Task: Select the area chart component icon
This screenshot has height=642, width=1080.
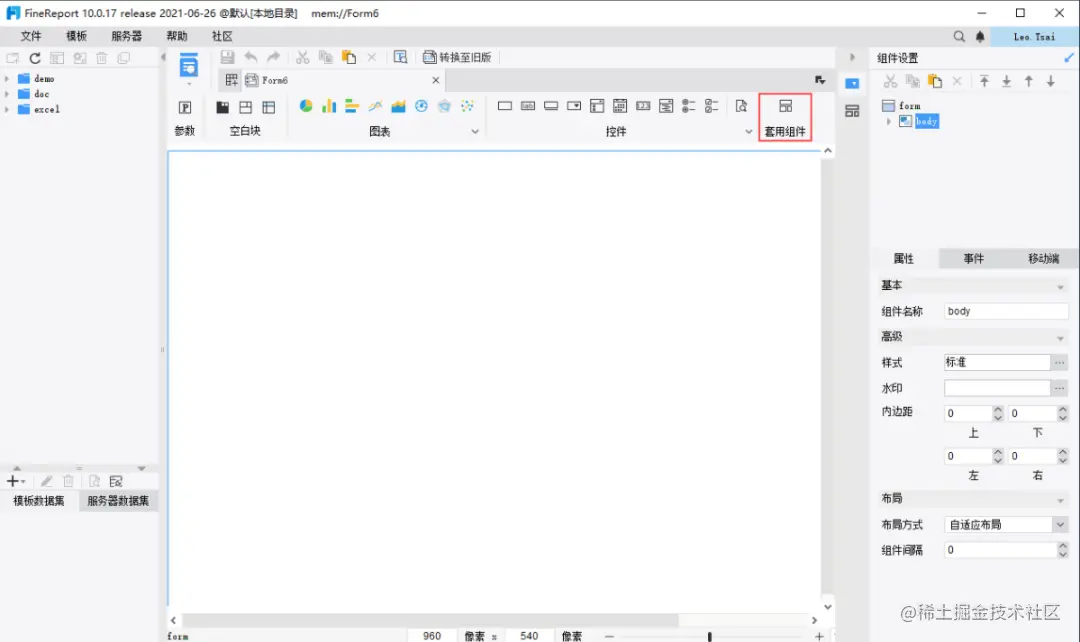Action: [x=398, y=105]
